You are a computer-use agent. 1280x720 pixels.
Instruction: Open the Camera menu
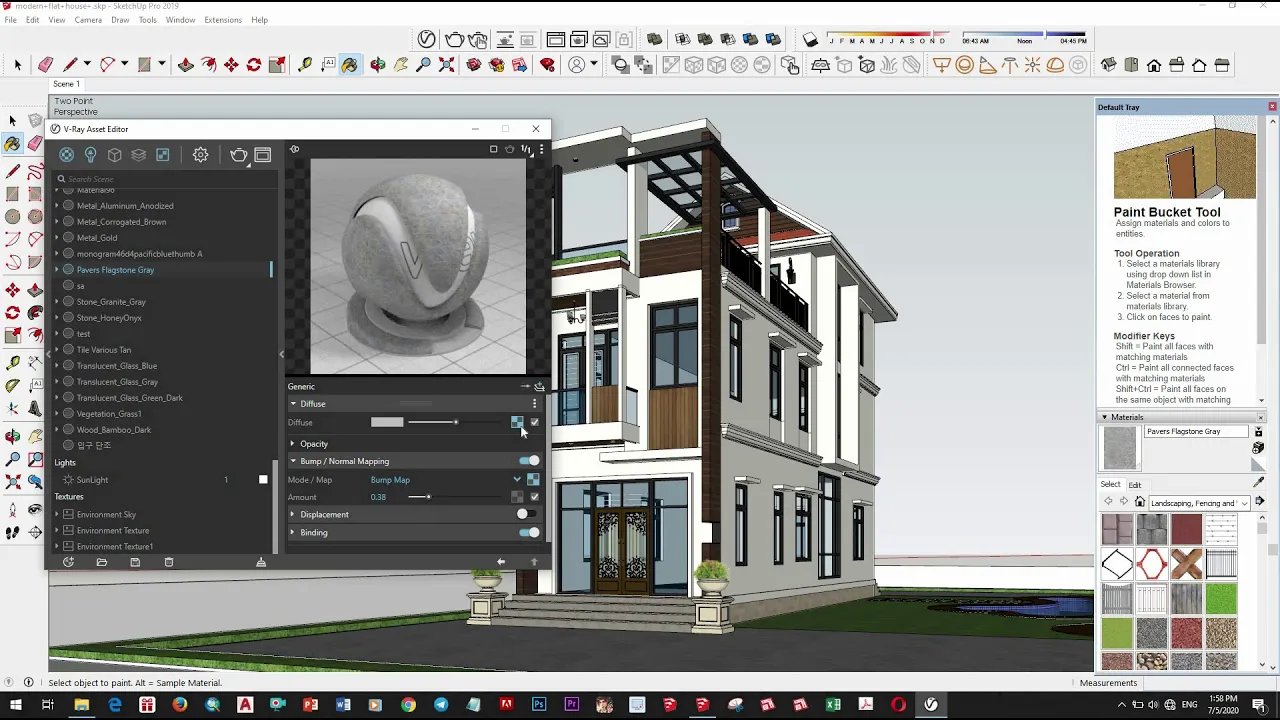pos(88,20)
